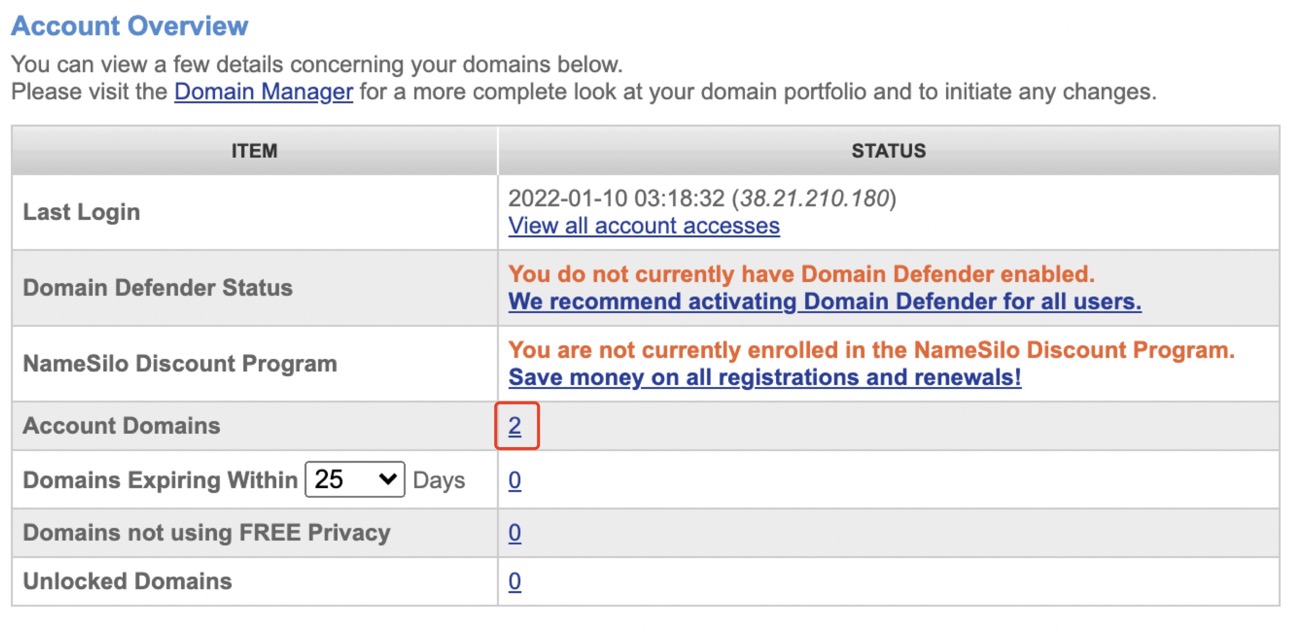Image resolution: width=1291 pixels, height=638 pixels.
Task: Click the Discount Program not enrolled warning
Action: [871, 351]
